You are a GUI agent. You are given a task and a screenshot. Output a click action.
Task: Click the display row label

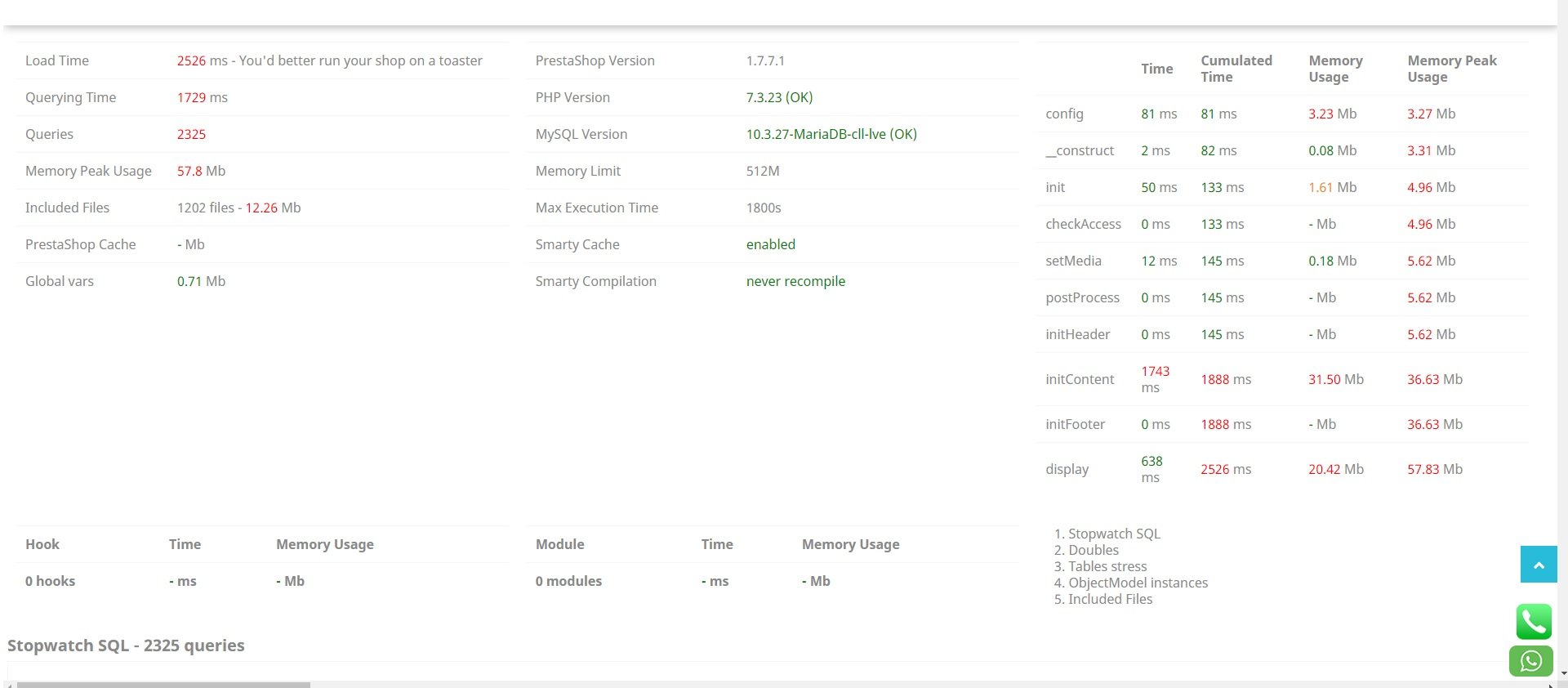click(1067, 469)
